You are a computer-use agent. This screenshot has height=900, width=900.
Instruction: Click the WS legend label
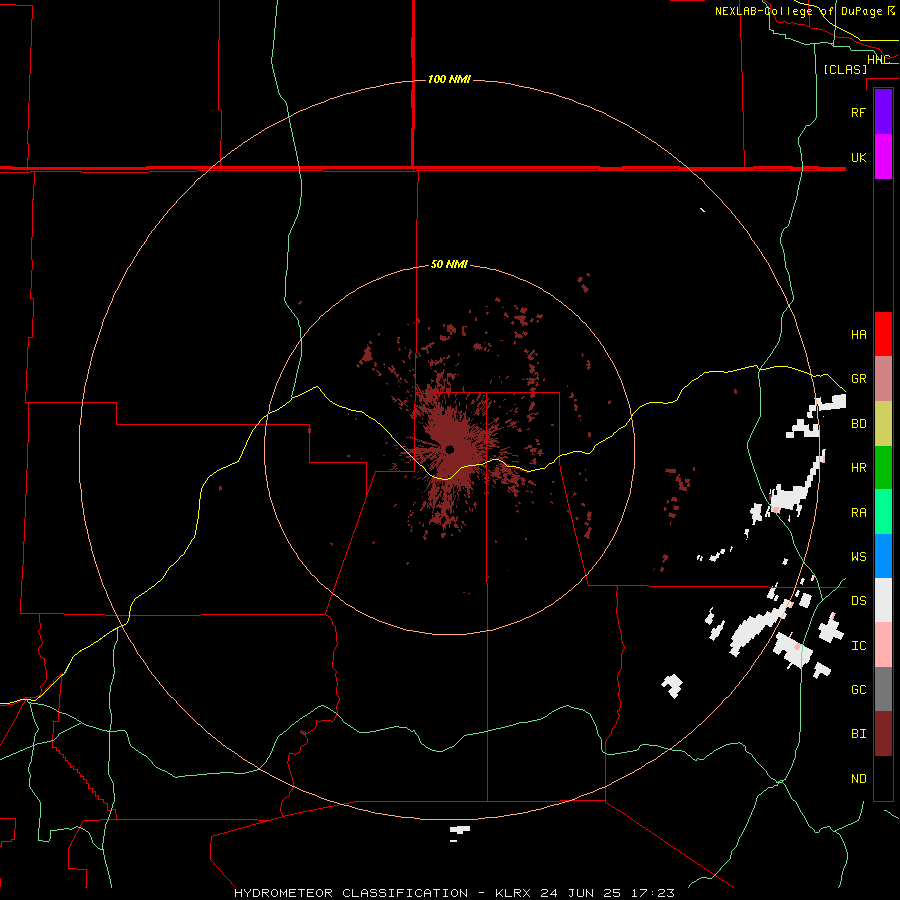[x=858, y=557]
